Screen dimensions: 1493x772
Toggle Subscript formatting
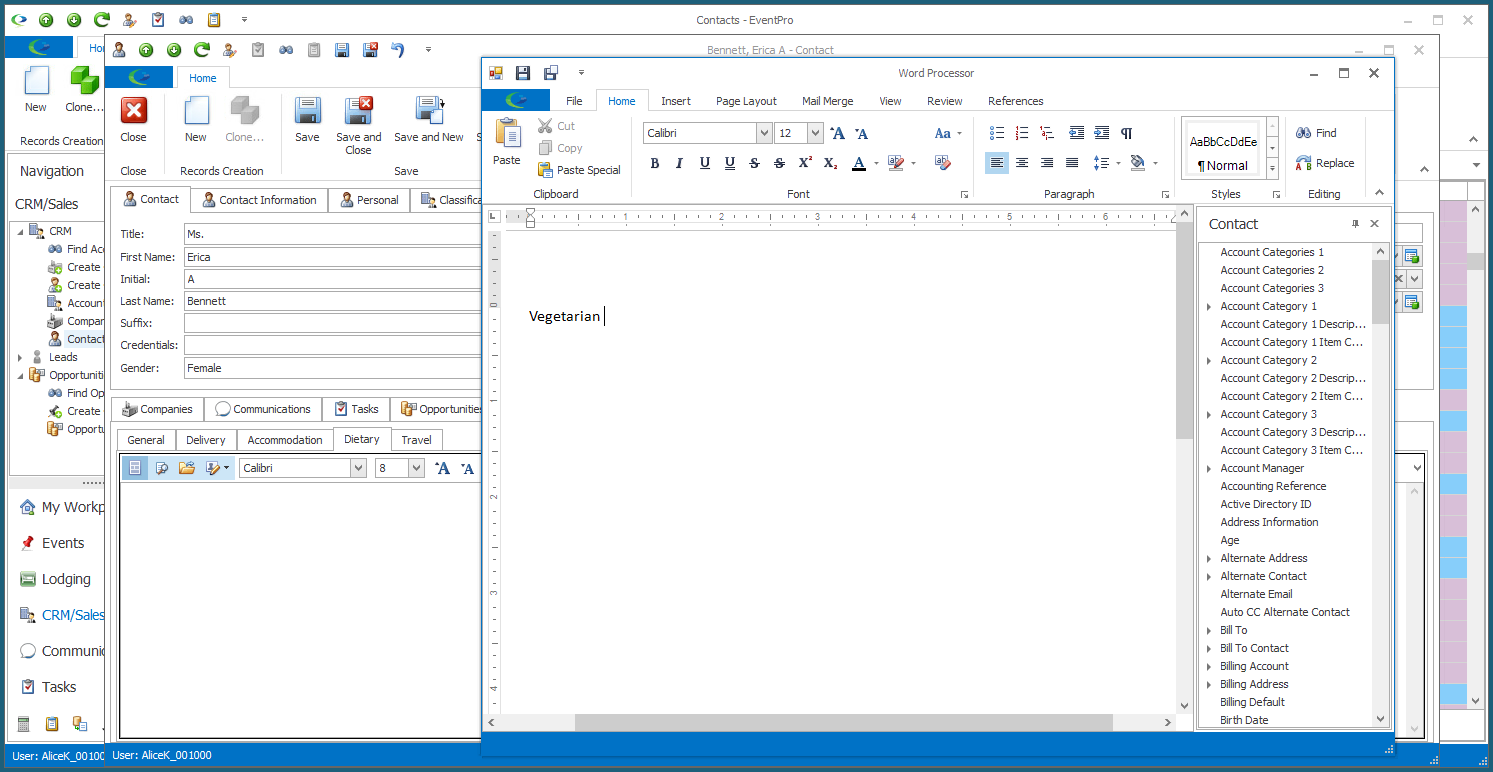[x=830, y=163]
